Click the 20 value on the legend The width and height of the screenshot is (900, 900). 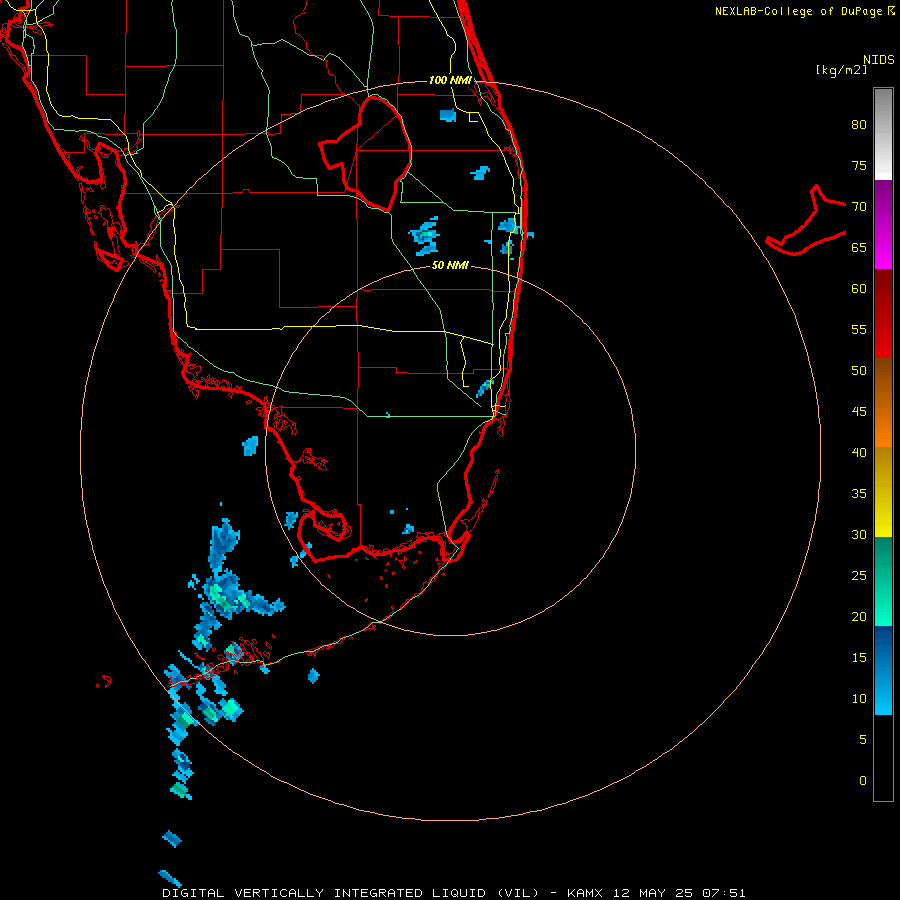coord(859,616)
